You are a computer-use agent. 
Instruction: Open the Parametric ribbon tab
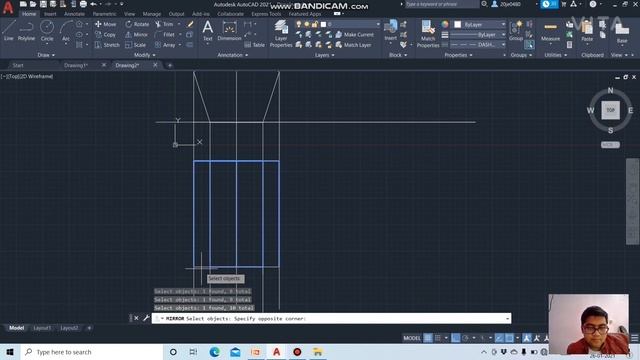coord(104,14)
